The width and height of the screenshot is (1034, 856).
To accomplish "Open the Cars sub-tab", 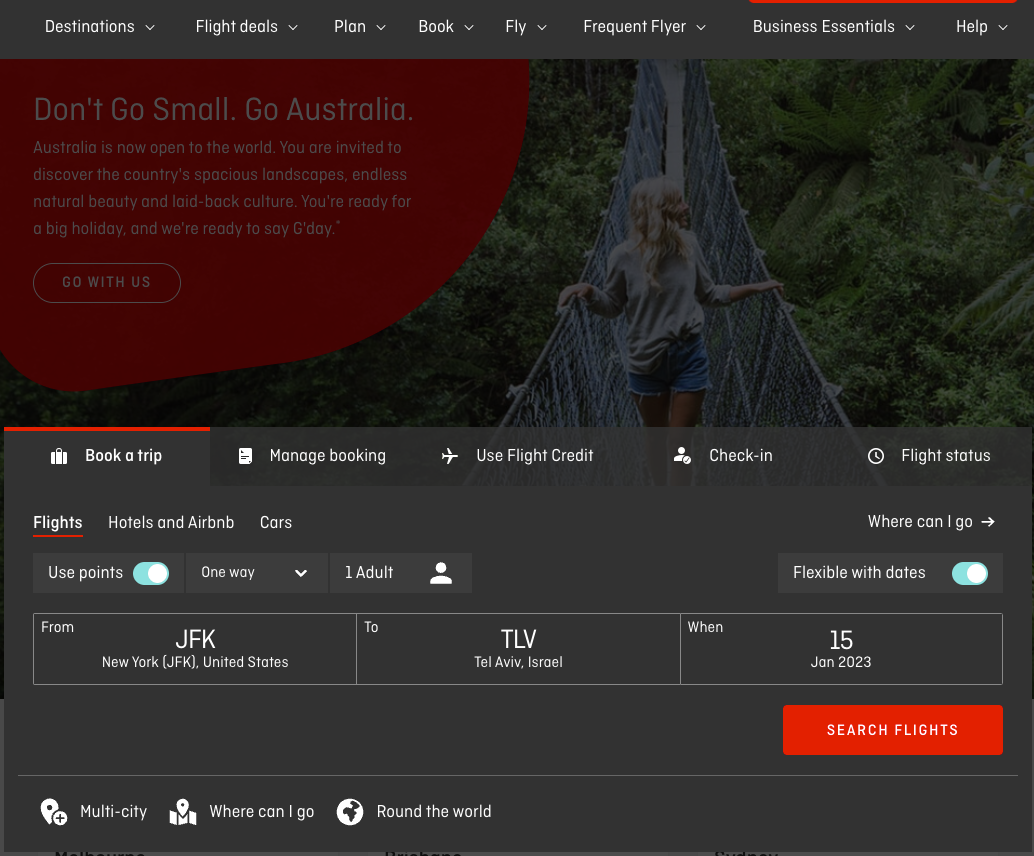I will point(276,523).
